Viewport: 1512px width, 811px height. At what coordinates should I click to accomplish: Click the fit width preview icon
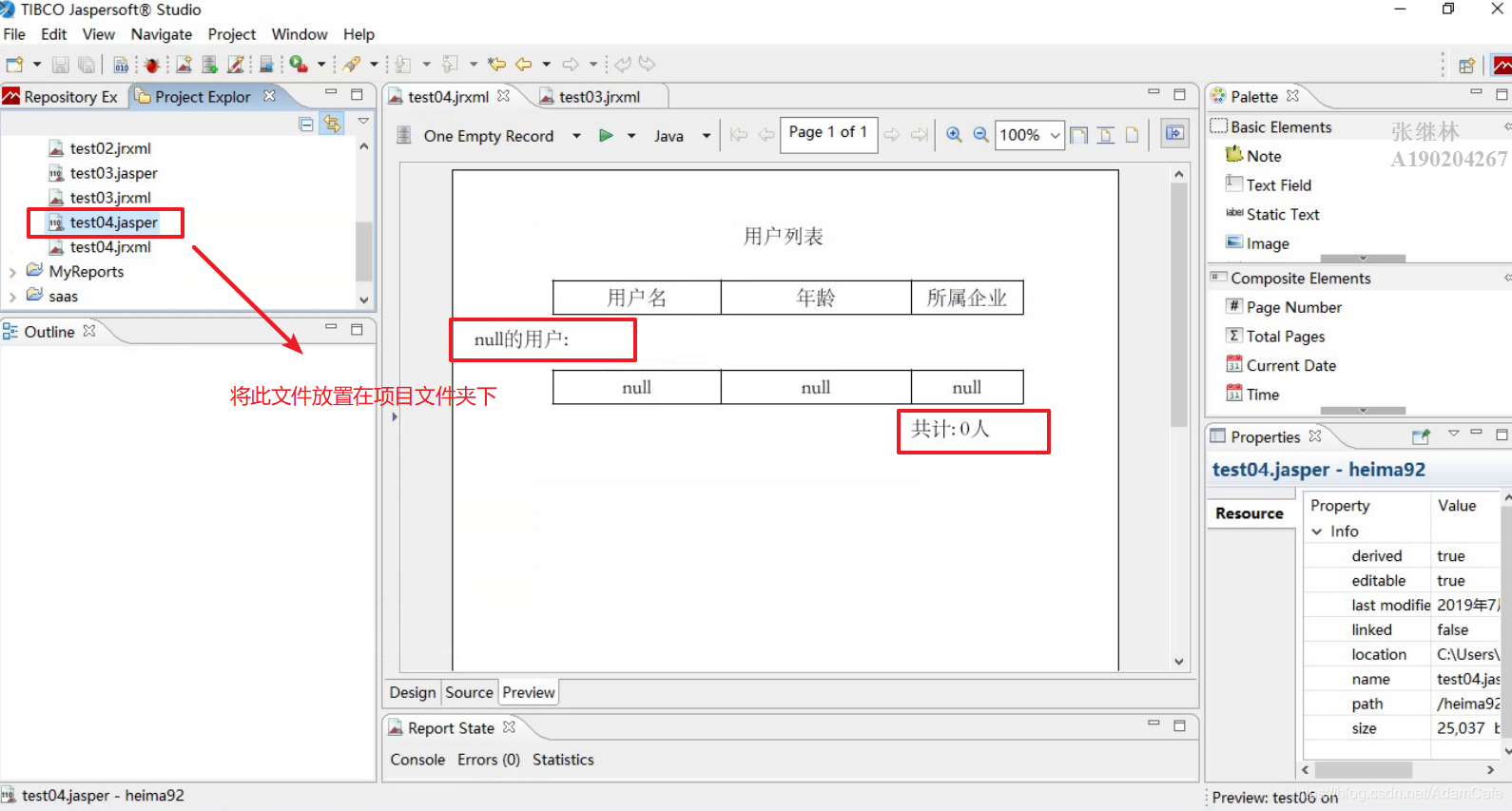[x=1106, y=135]
